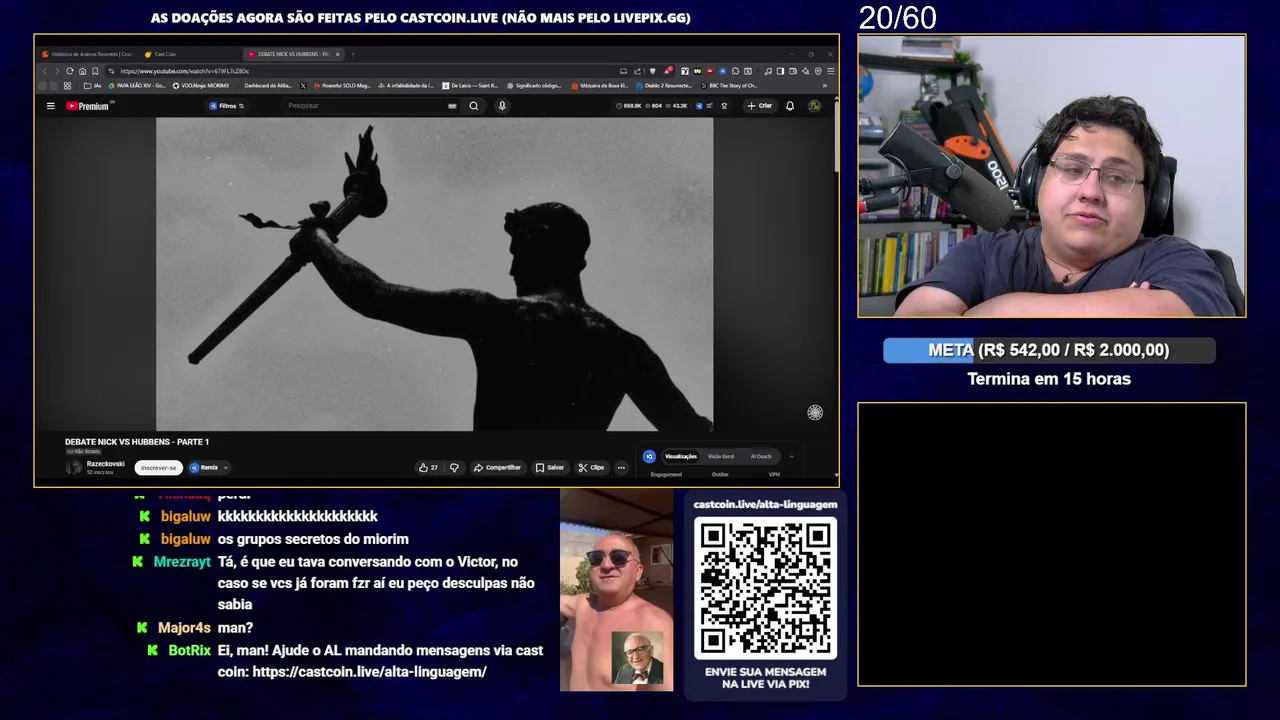Close the DEBATE NICK VS HUBBENS tab
This screenshot has height=720, width=1280.
pos(338,54)
